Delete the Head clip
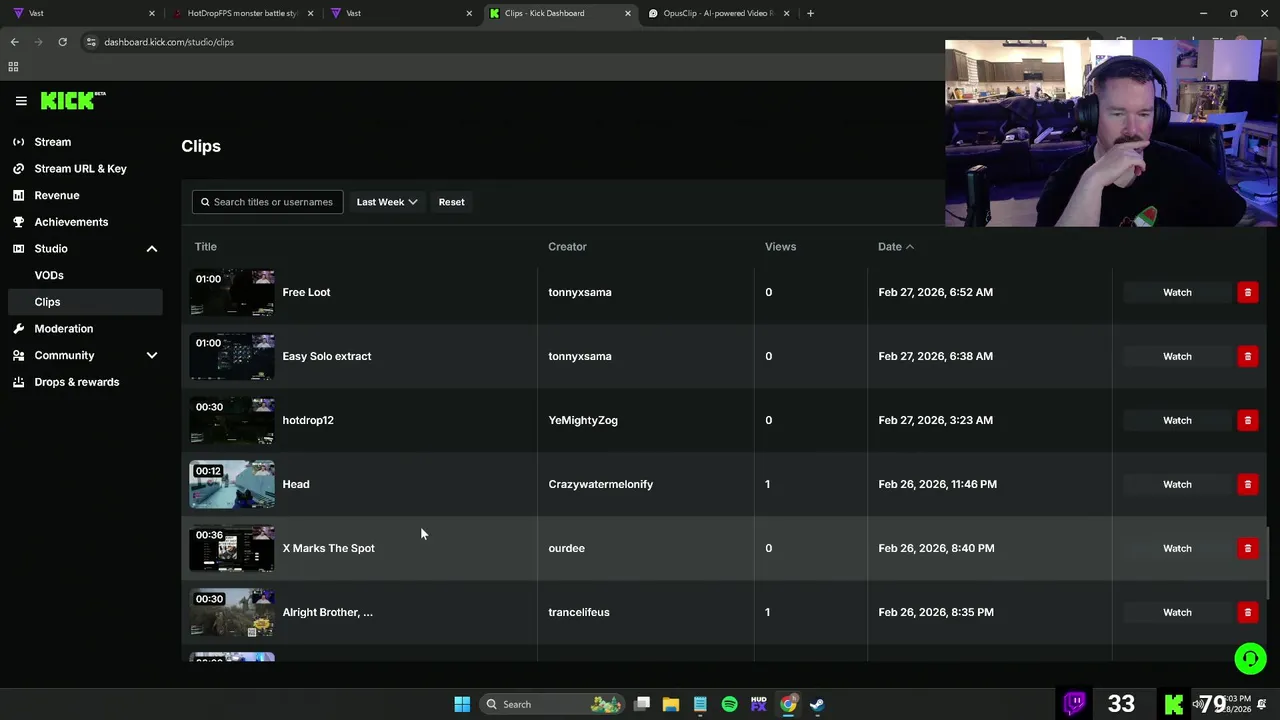Screen dimensions: 1280x720 1247,484
